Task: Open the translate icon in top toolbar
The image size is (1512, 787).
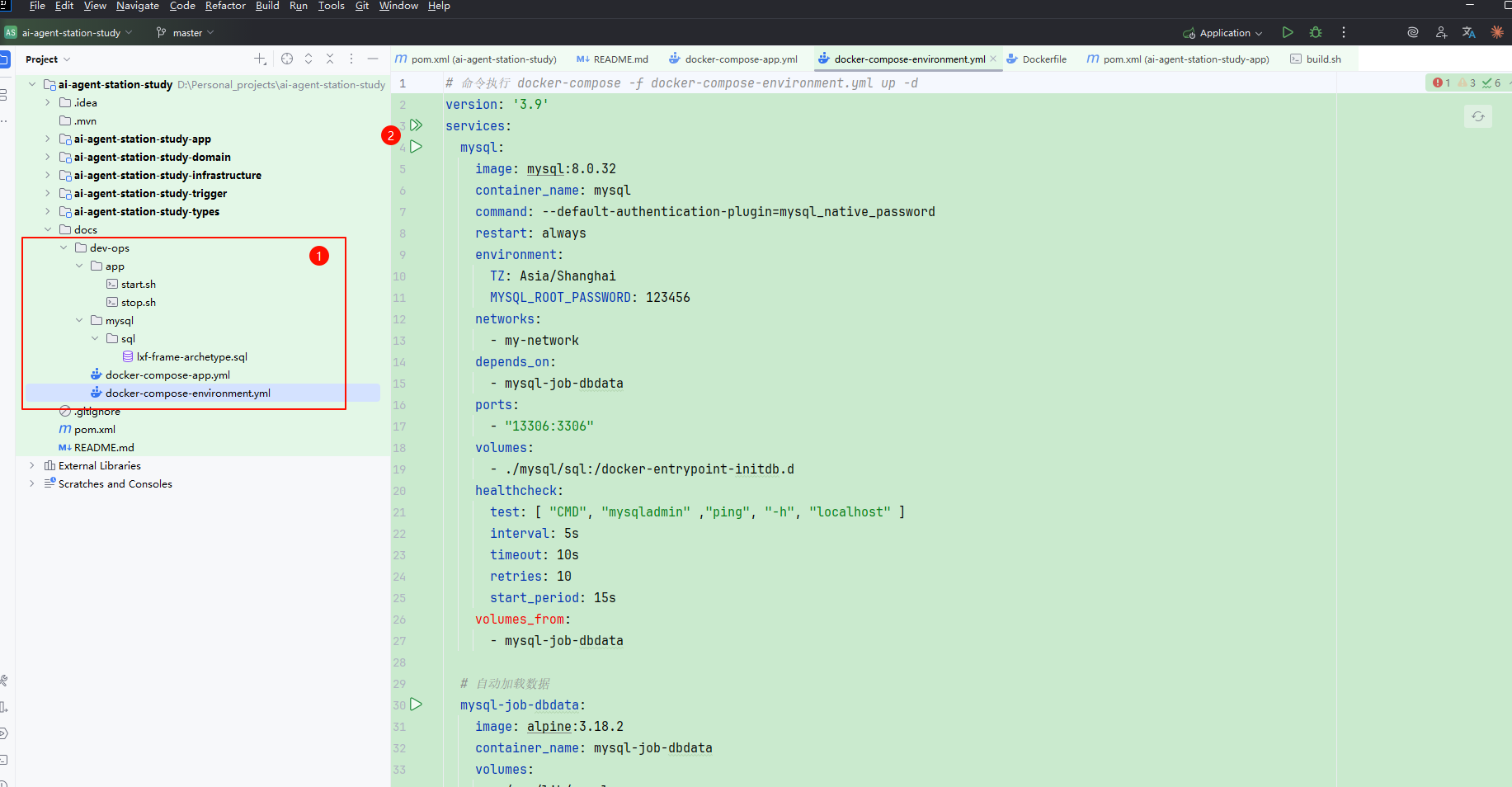Action: click(1468, 32)
